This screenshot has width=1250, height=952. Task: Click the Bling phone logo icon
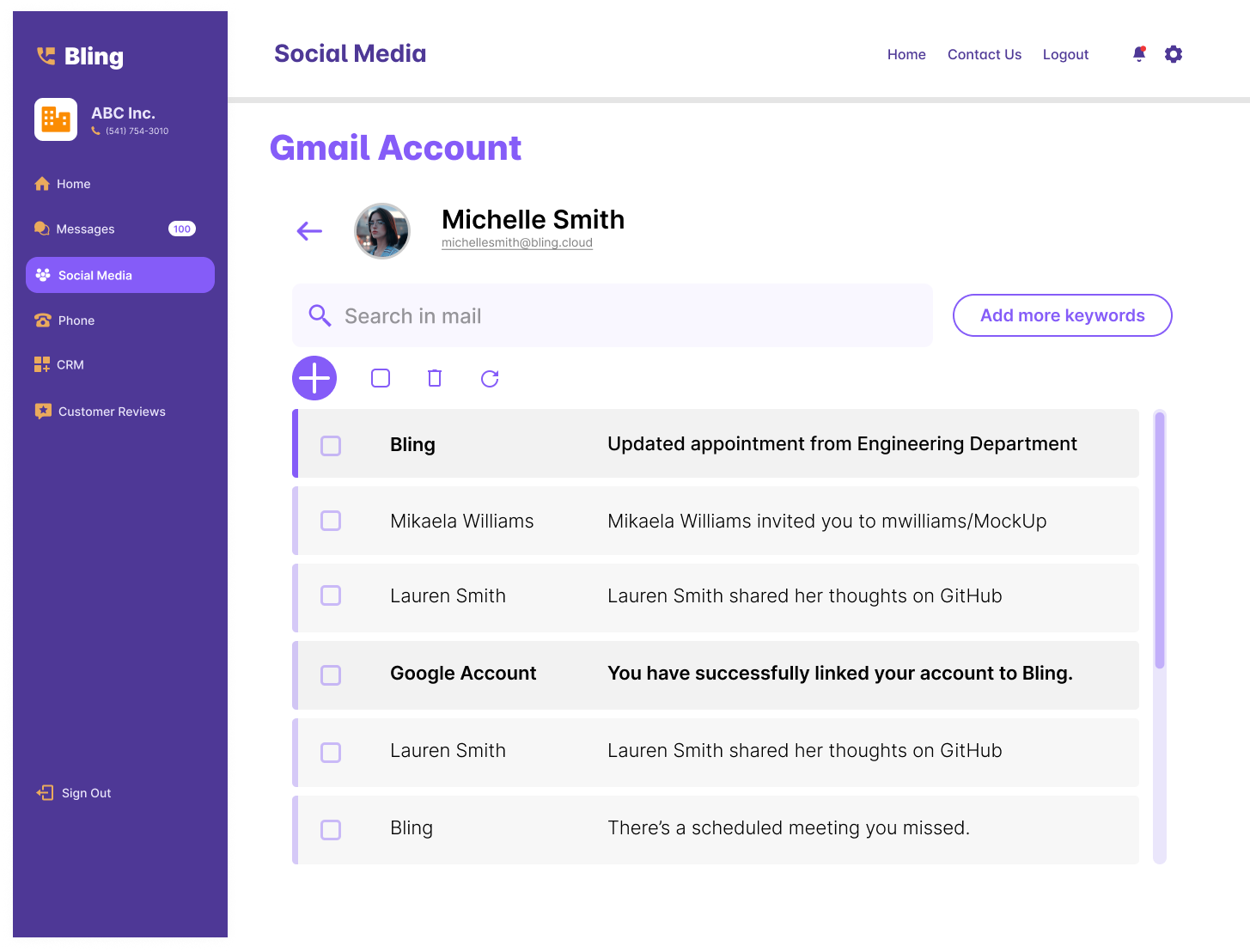(46, 56)
